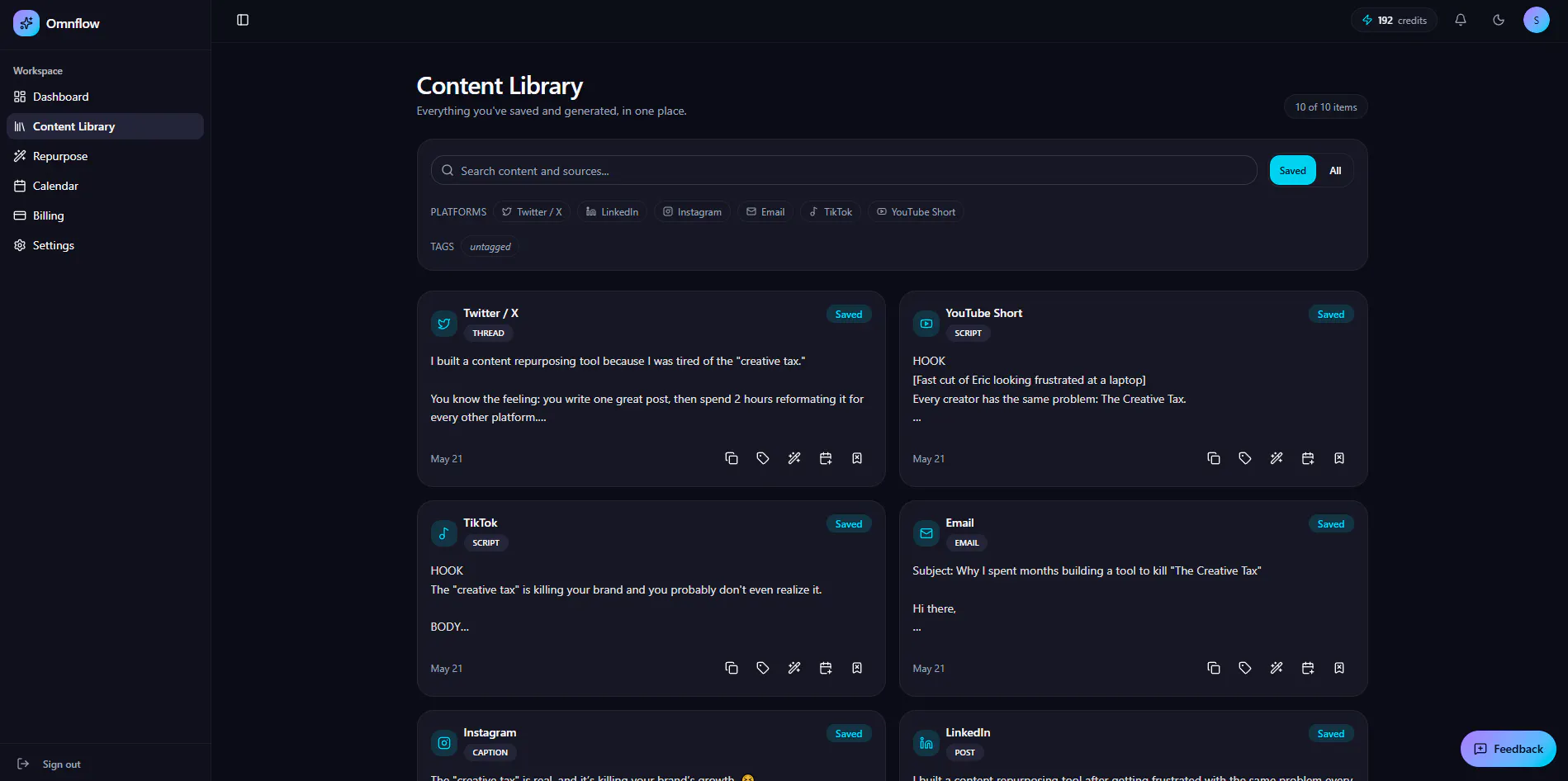Screen dimensions: 1568x781
Task: Click the envelope icon on the Email card
Action: [926, 533]
